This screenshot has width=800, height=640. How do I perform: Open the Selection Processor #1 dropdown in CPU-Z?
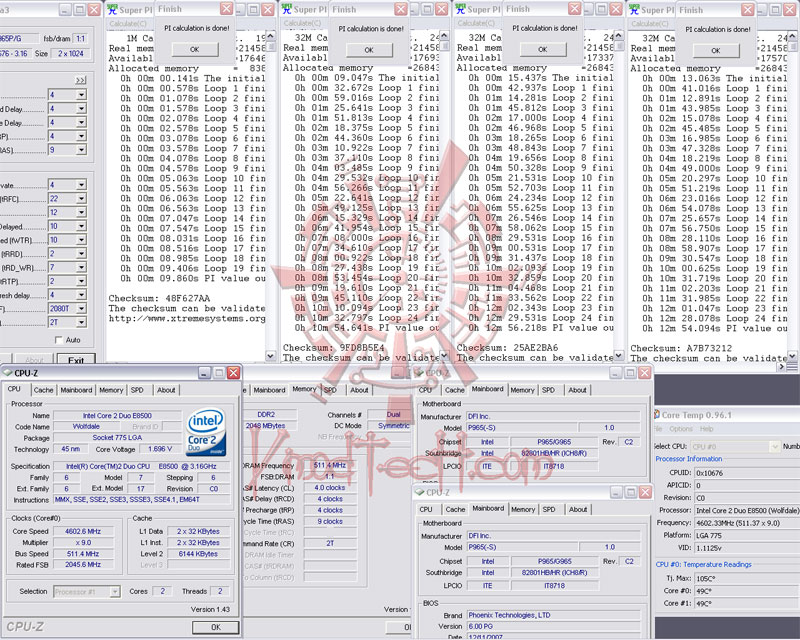point(115,592)
